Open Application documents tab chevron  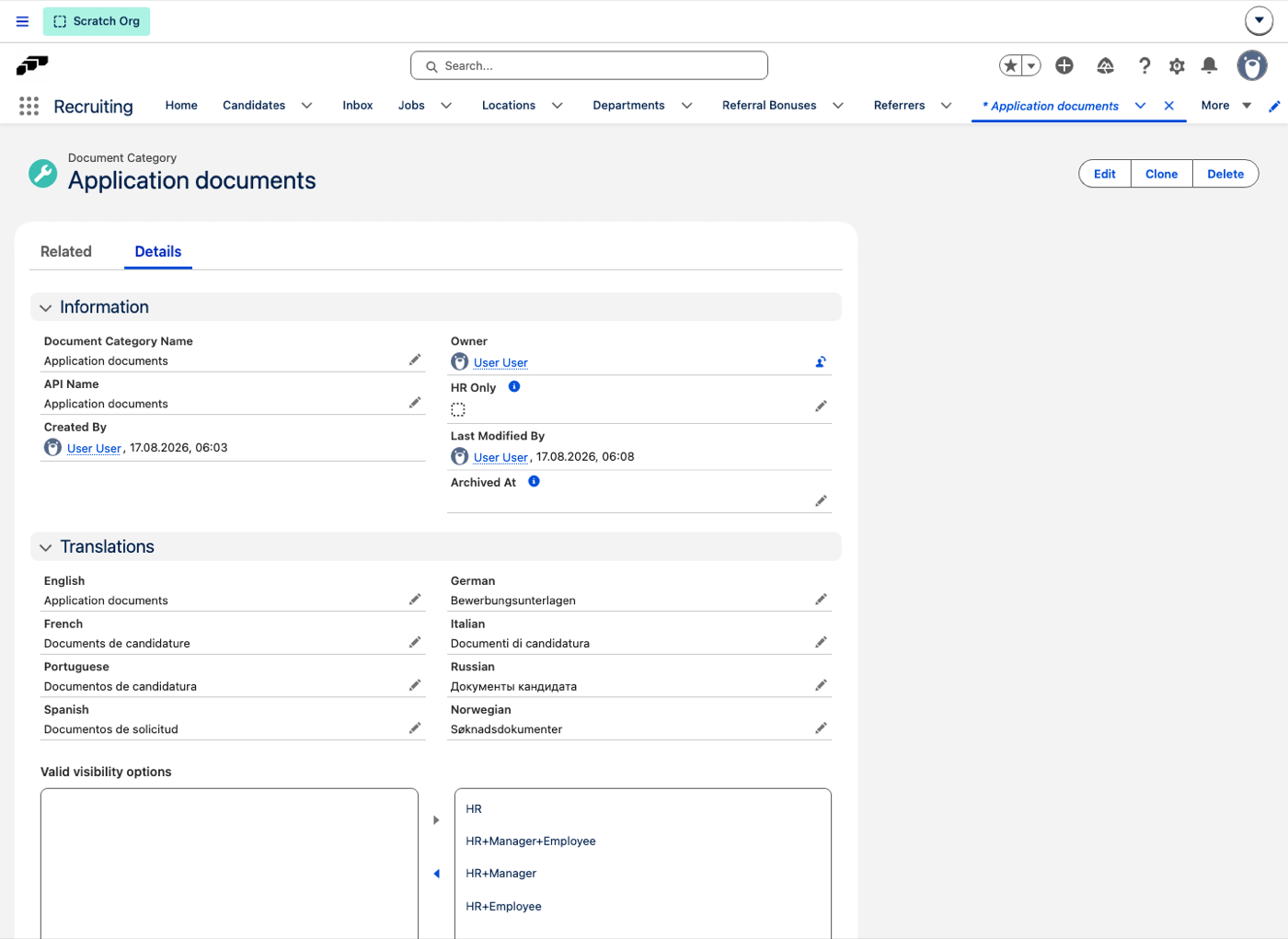tap(1140, 106)
